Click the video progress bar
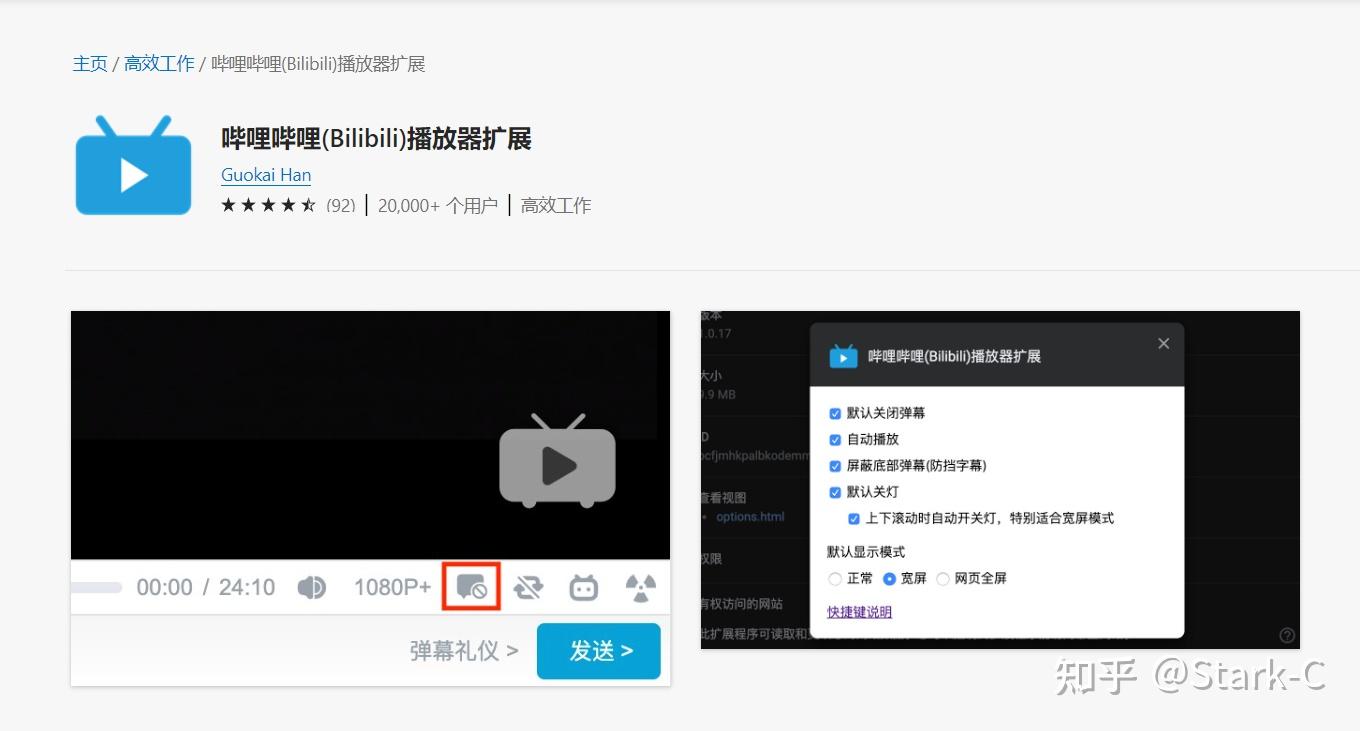 click(95, 587)
